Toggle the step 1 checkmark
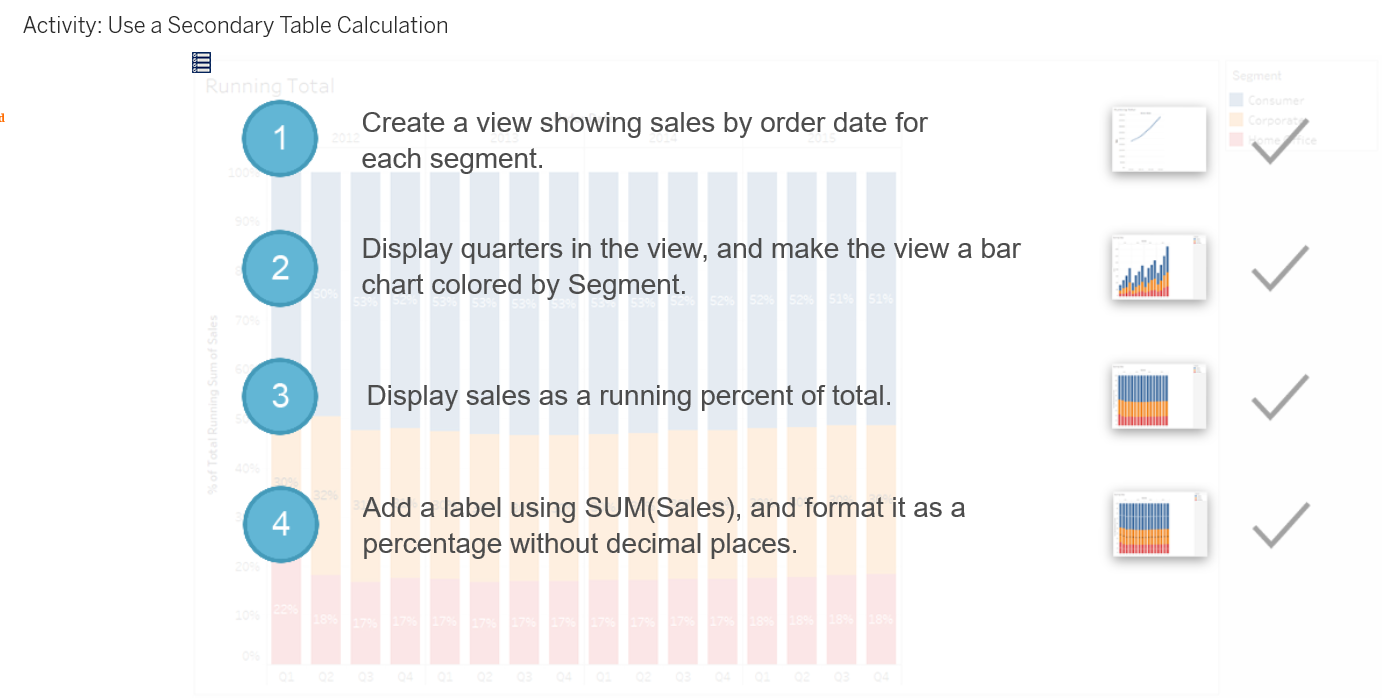This screenshot has height=698, width=1396. click(x=1280, y=141)
